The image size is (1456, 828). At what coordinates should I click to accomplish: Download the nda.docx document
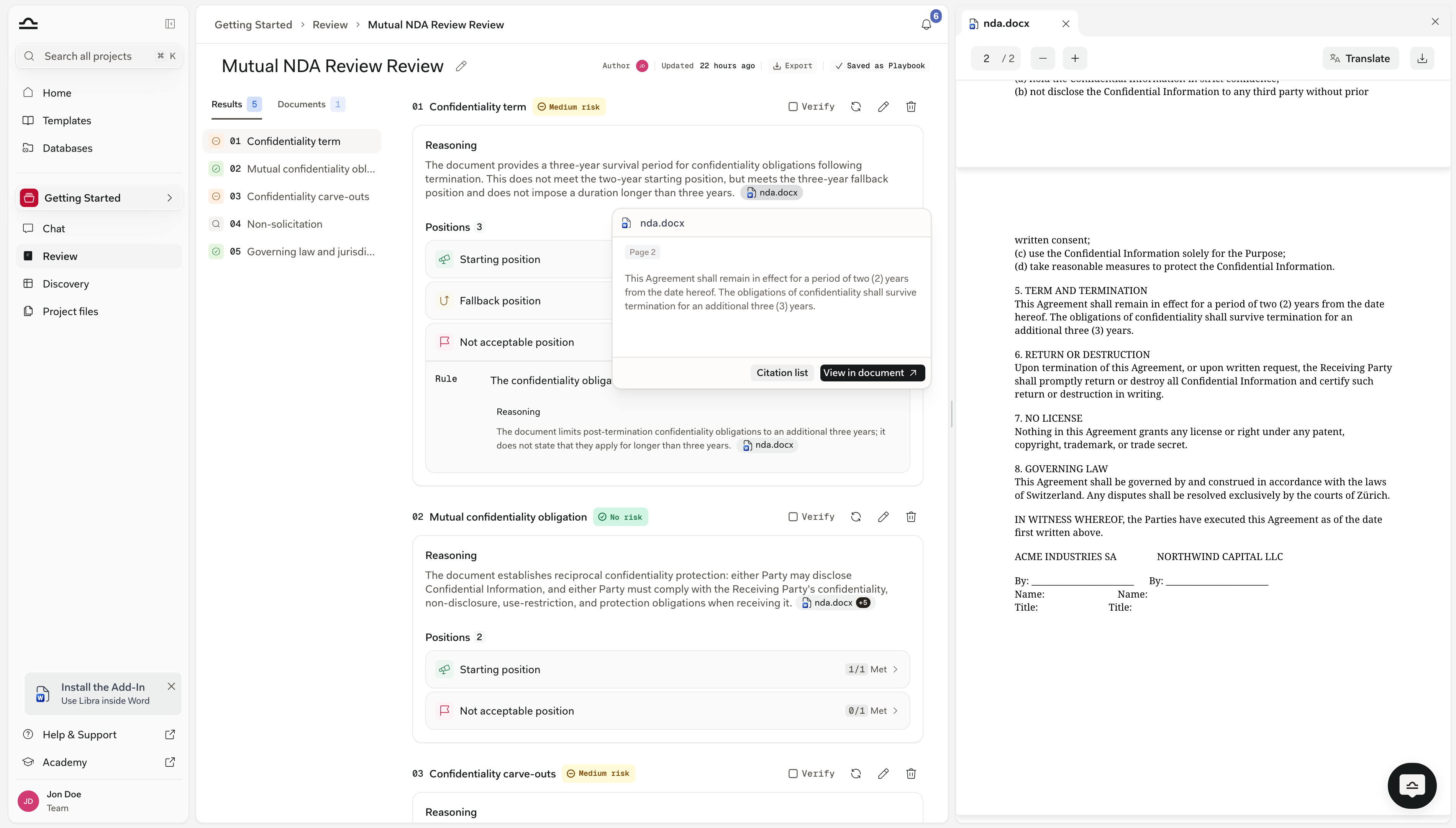[x=1422, y=59]
